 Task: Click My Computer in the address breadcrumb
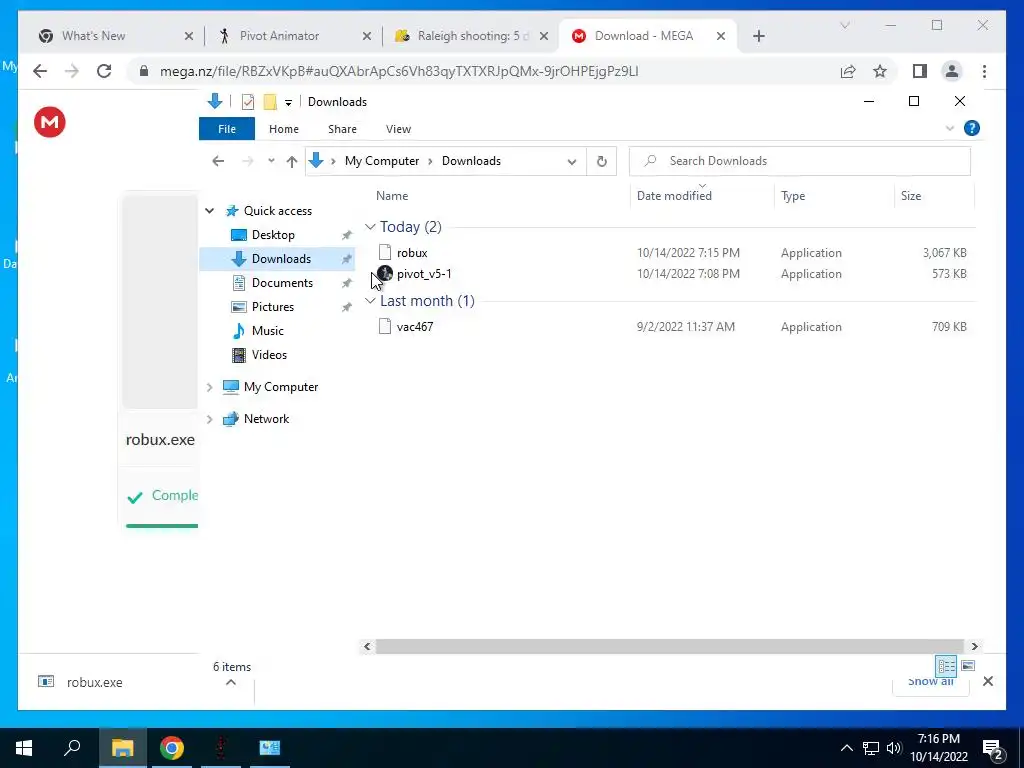point(382,161)
